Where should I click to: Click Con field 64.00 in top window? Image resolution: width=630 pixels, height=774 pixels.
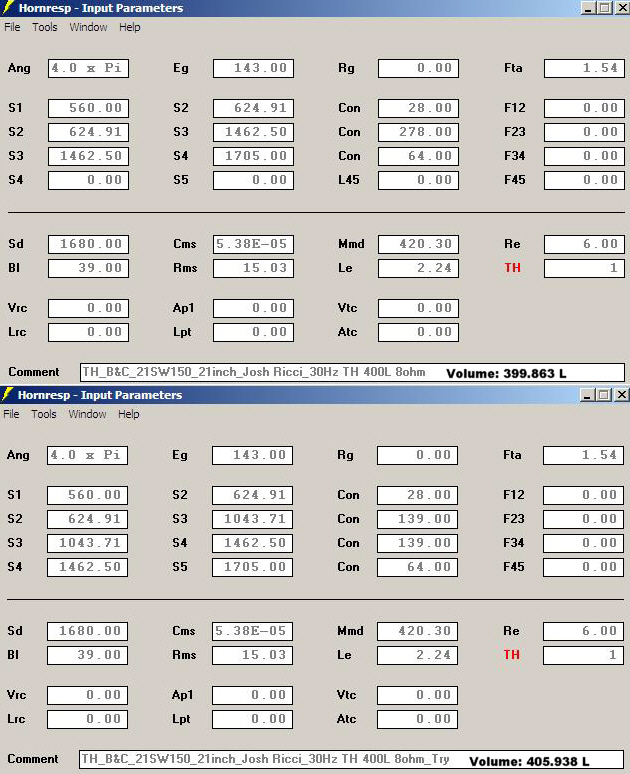[418, 156]
